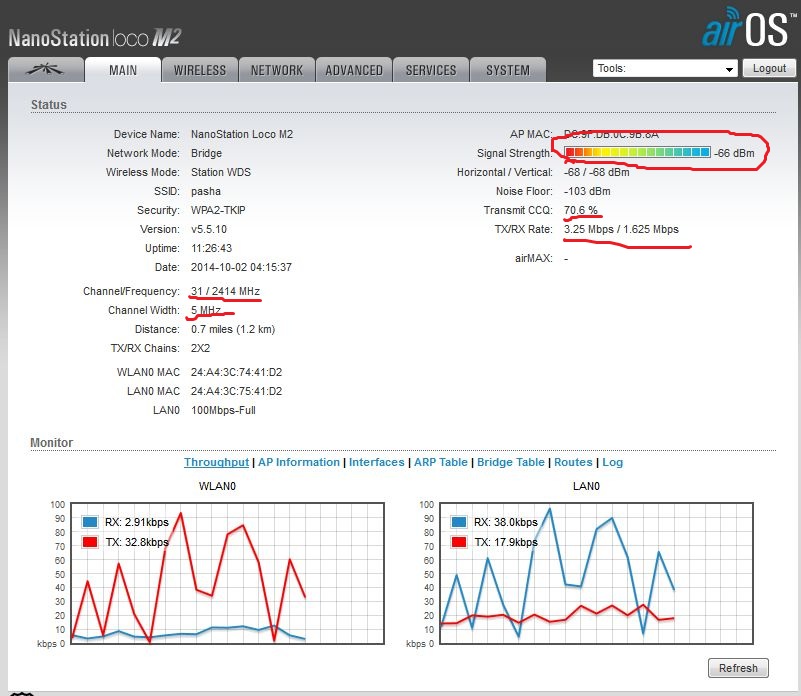
Task: Click the Monitor section heading
Action: point(52,443)
